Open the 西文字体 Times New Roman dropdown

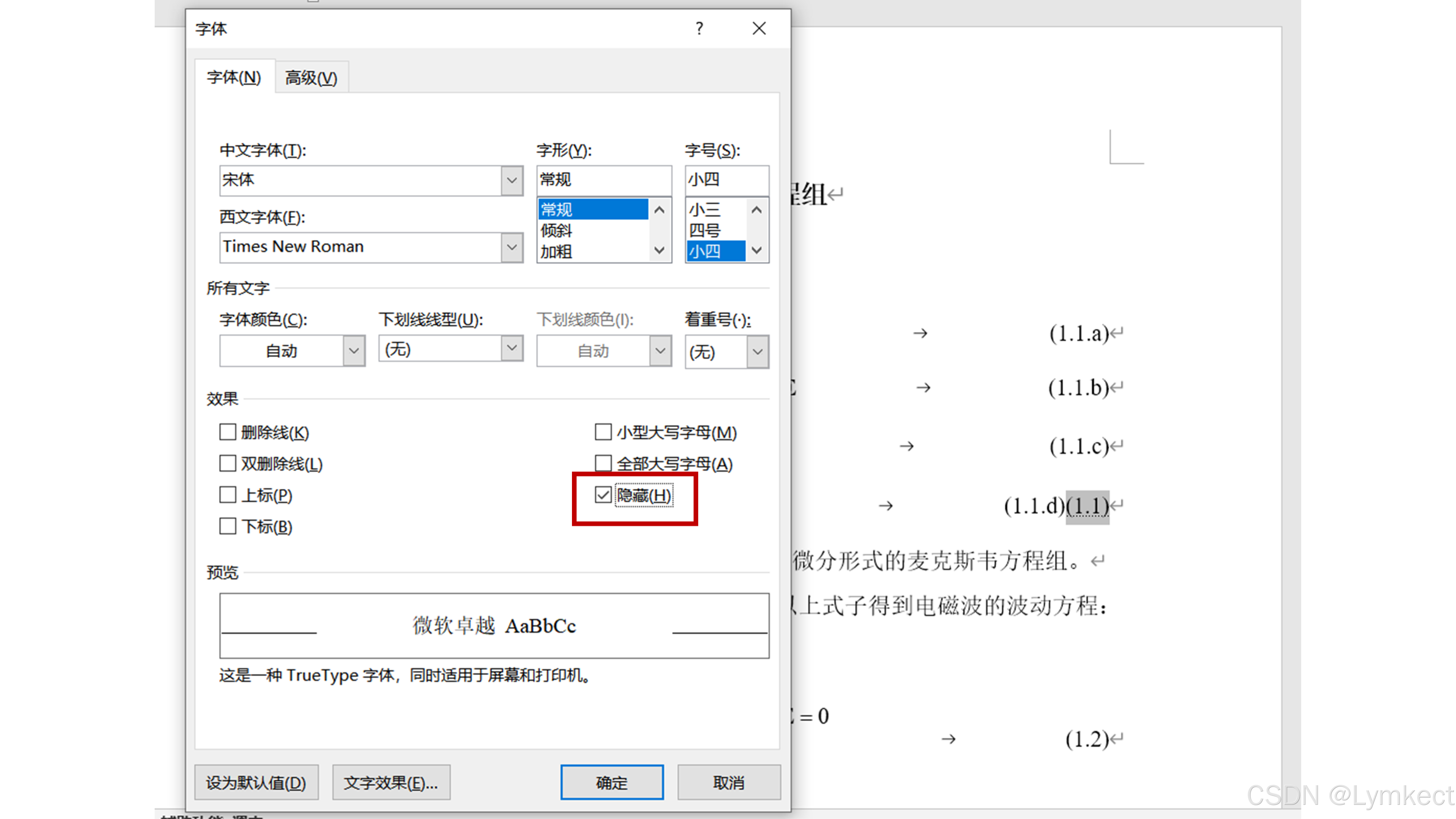coord(512,247)
